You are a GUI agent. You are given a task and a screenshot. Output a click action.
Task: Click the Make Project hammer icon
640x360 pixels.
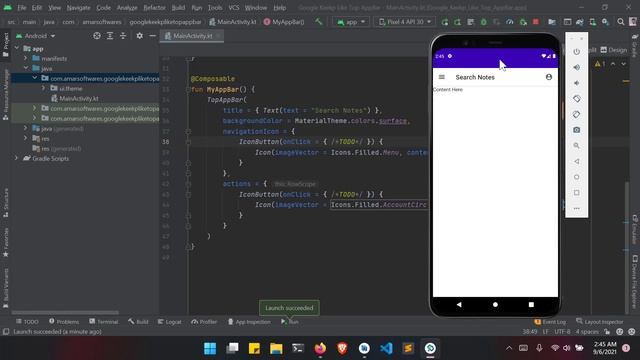318,22
